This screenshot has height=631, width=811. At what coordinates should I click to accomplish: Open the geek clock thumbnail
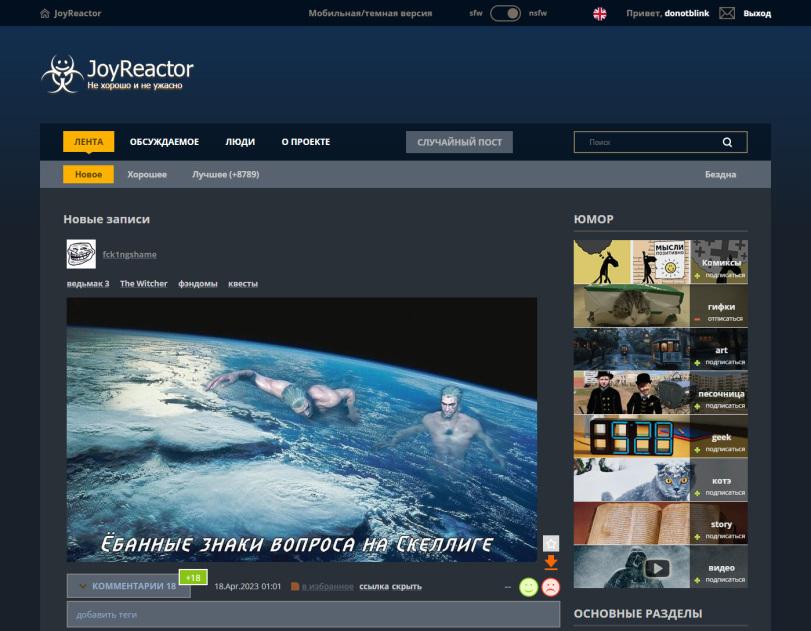(632, 435)
